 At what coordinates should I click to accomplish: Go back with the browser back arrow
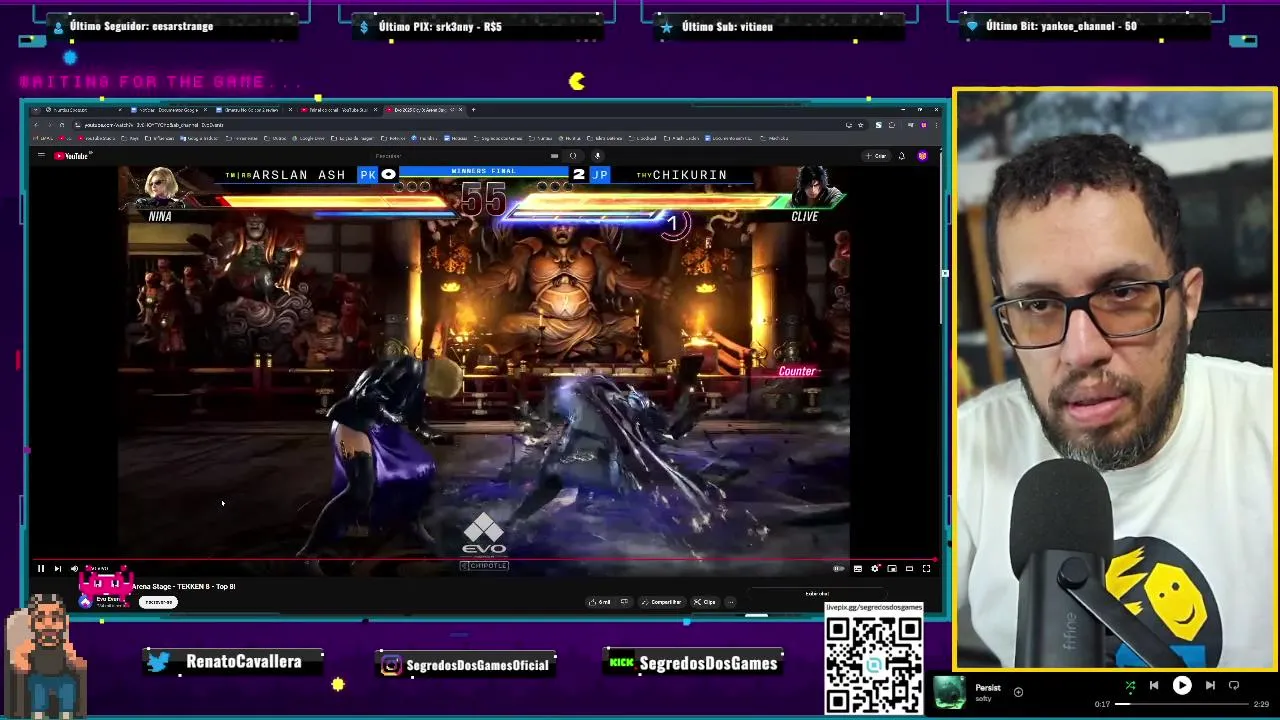36,125
